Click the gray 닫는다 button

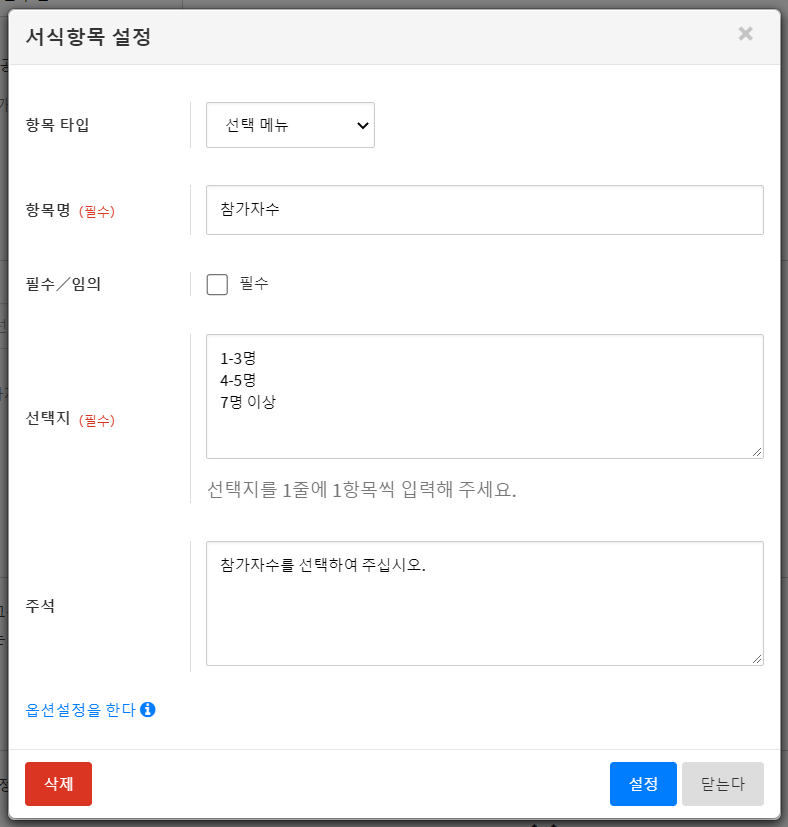click(722, 784)
